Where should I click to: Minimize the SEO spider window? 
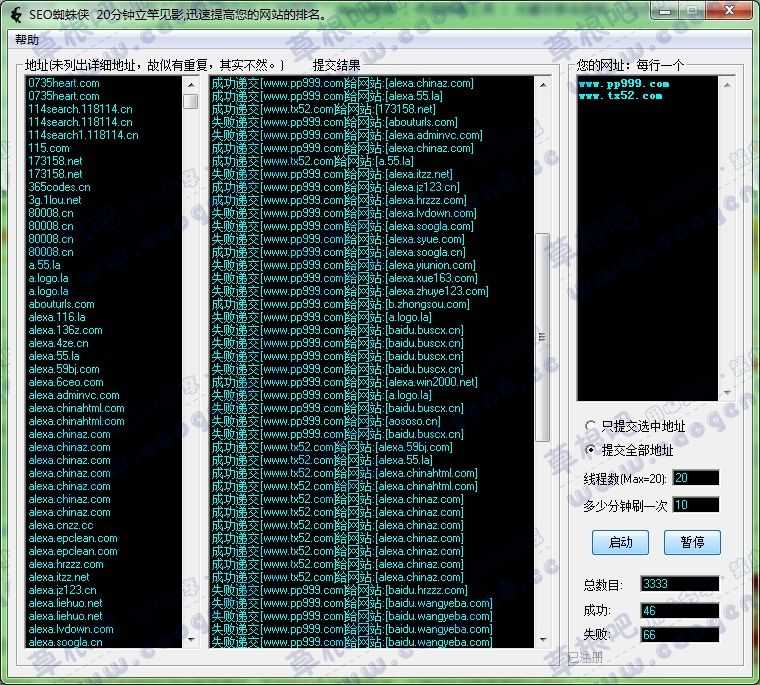(665, 11)
